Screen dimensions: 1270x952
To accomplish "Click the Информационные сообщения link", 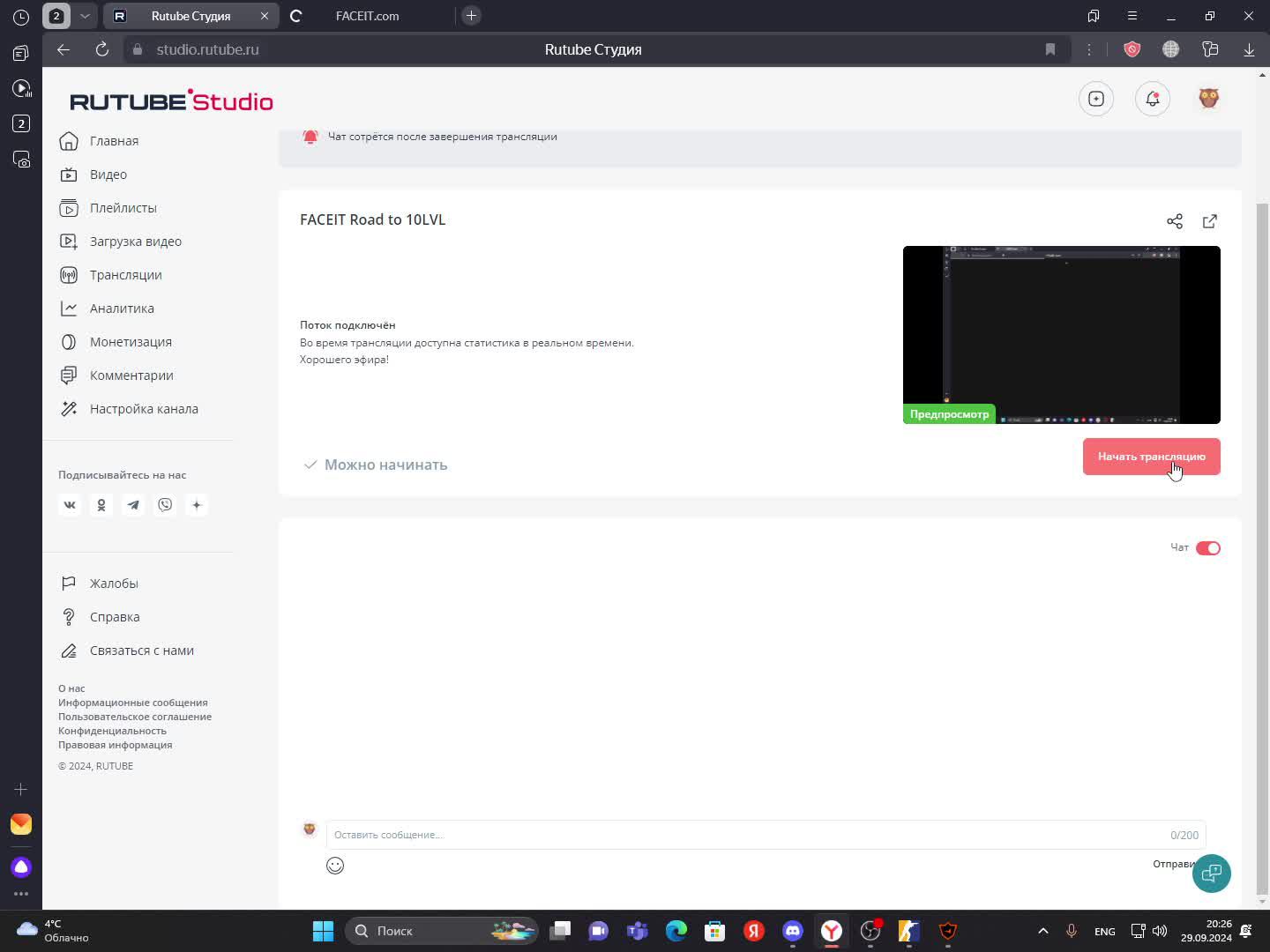I will (x=133, y=703).
